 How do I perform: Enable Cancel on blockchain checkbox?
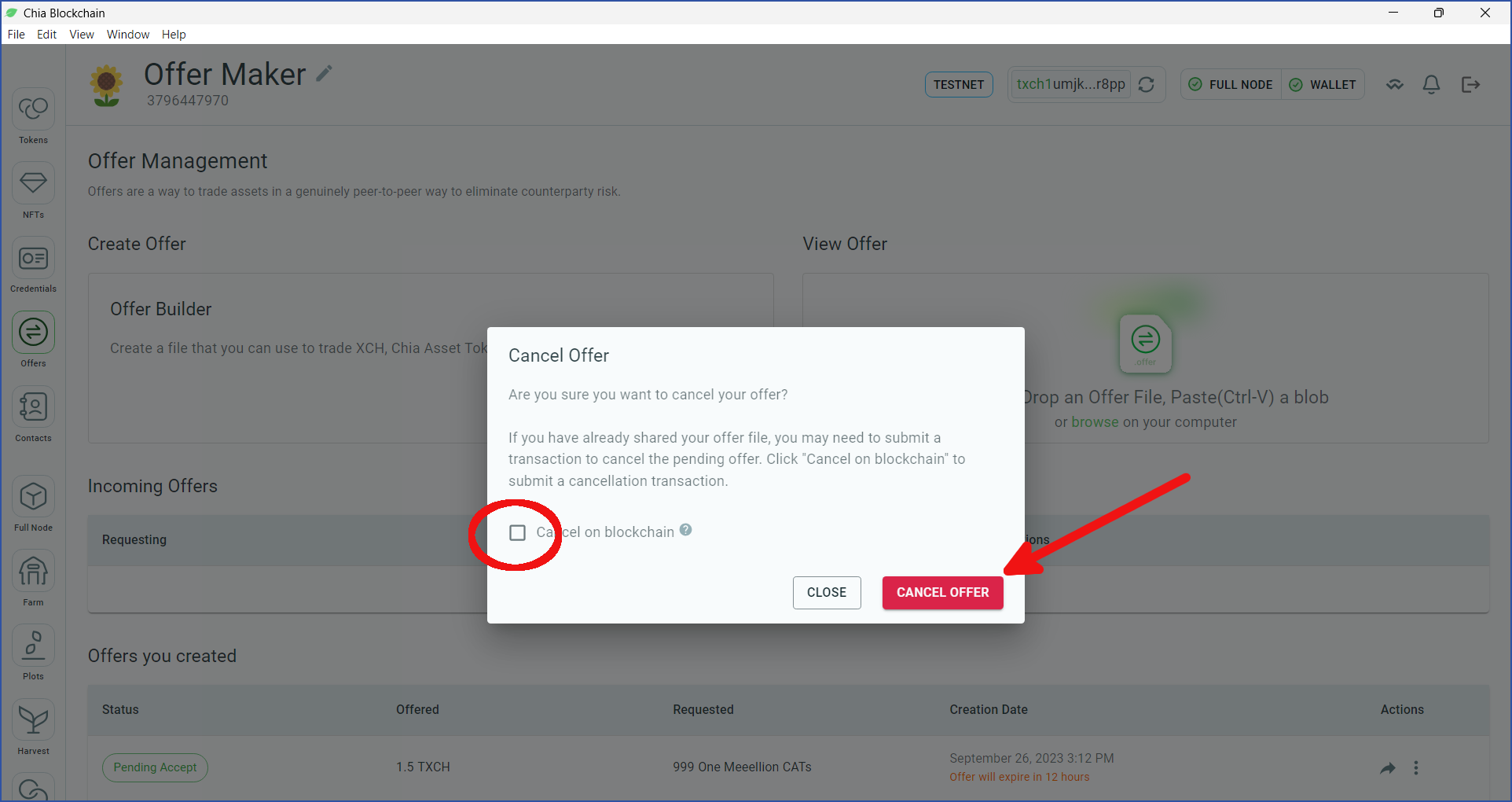517,532
